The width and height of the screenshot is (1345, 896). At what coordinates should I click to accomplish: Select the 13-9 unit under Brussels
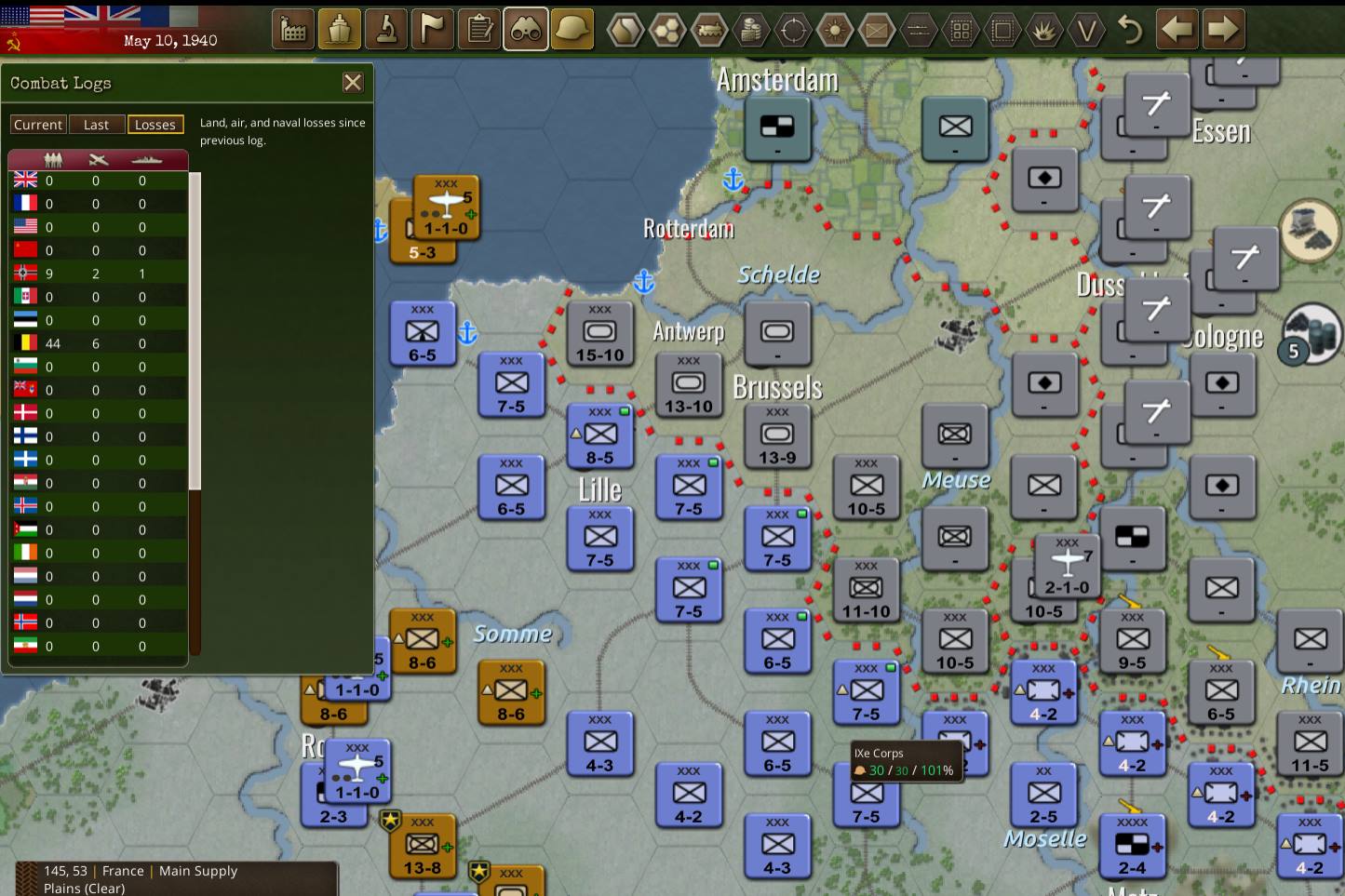(777, 435)
